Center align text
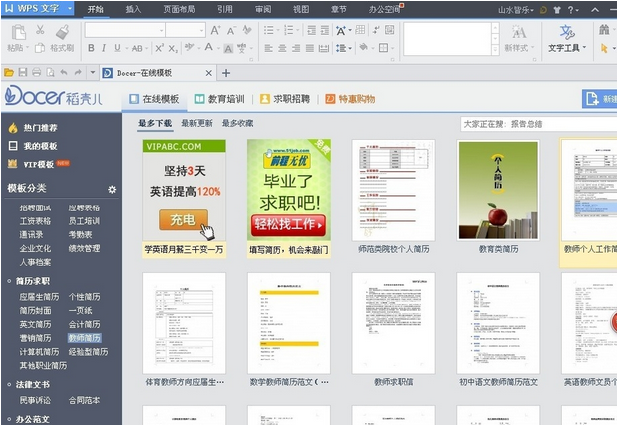The height and width of the screenshot is (425, 619). (282, 48)
